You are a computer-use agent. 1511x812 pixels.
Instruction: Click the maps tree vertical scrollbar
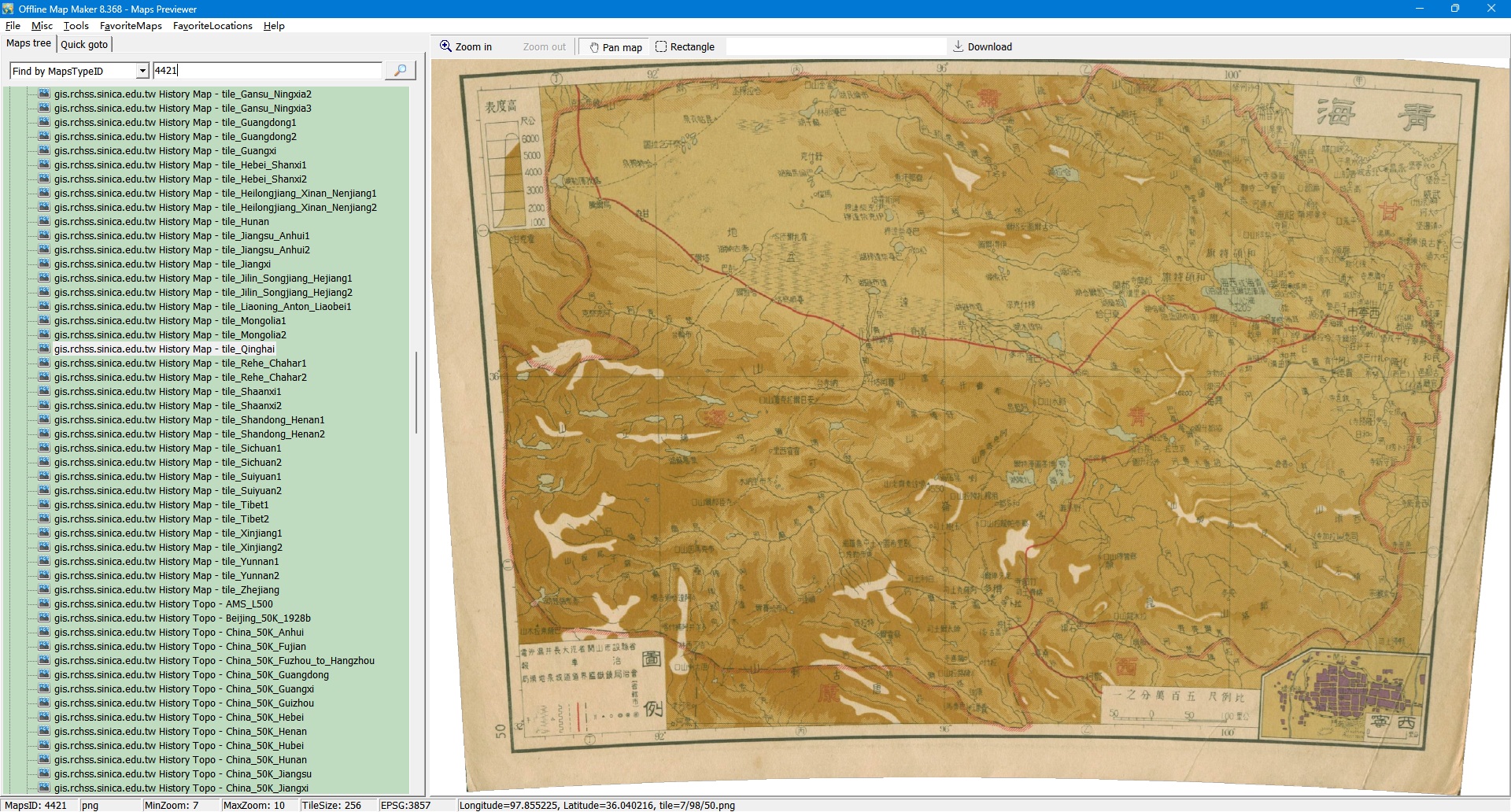(416, 393)
